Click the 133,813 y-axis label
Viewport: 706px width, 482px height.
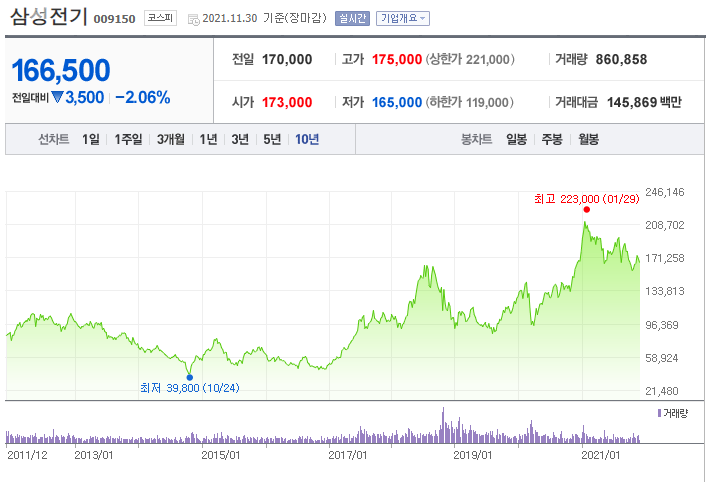pos(665,291)
